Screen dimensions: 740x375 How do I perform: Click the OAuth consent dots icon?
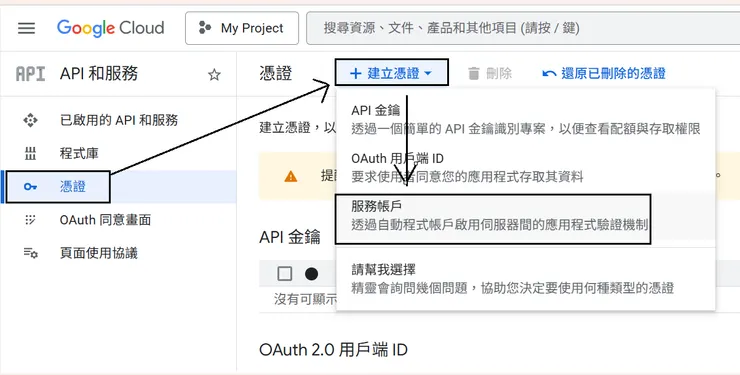click(30, 220)
